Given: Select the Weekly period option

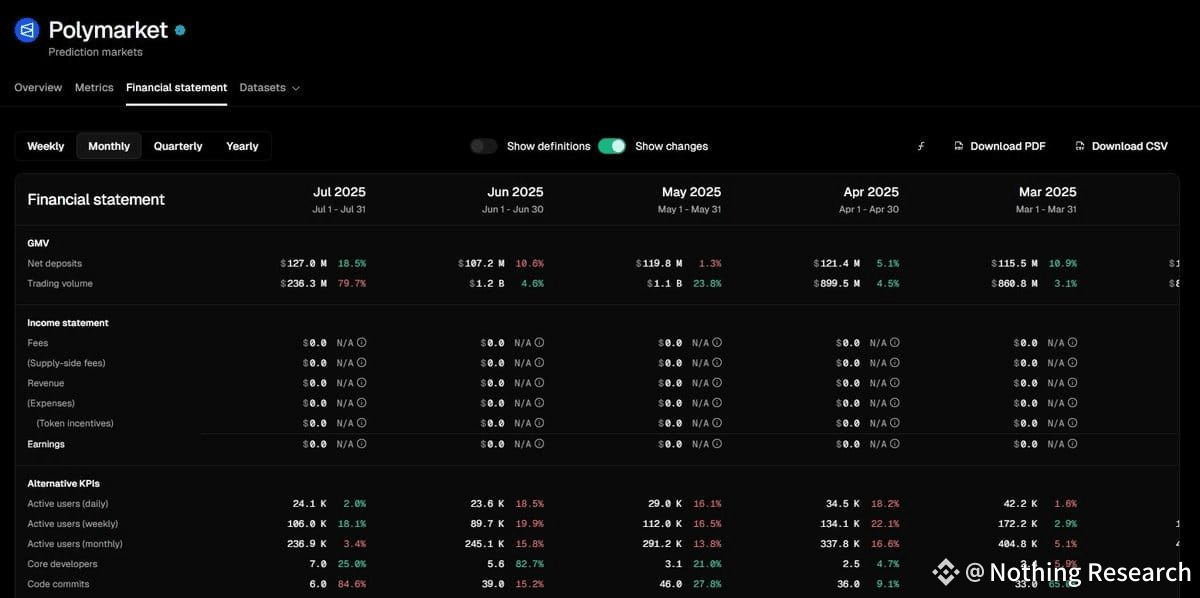Looking at the screenshot, I should [x=46, y=146].
